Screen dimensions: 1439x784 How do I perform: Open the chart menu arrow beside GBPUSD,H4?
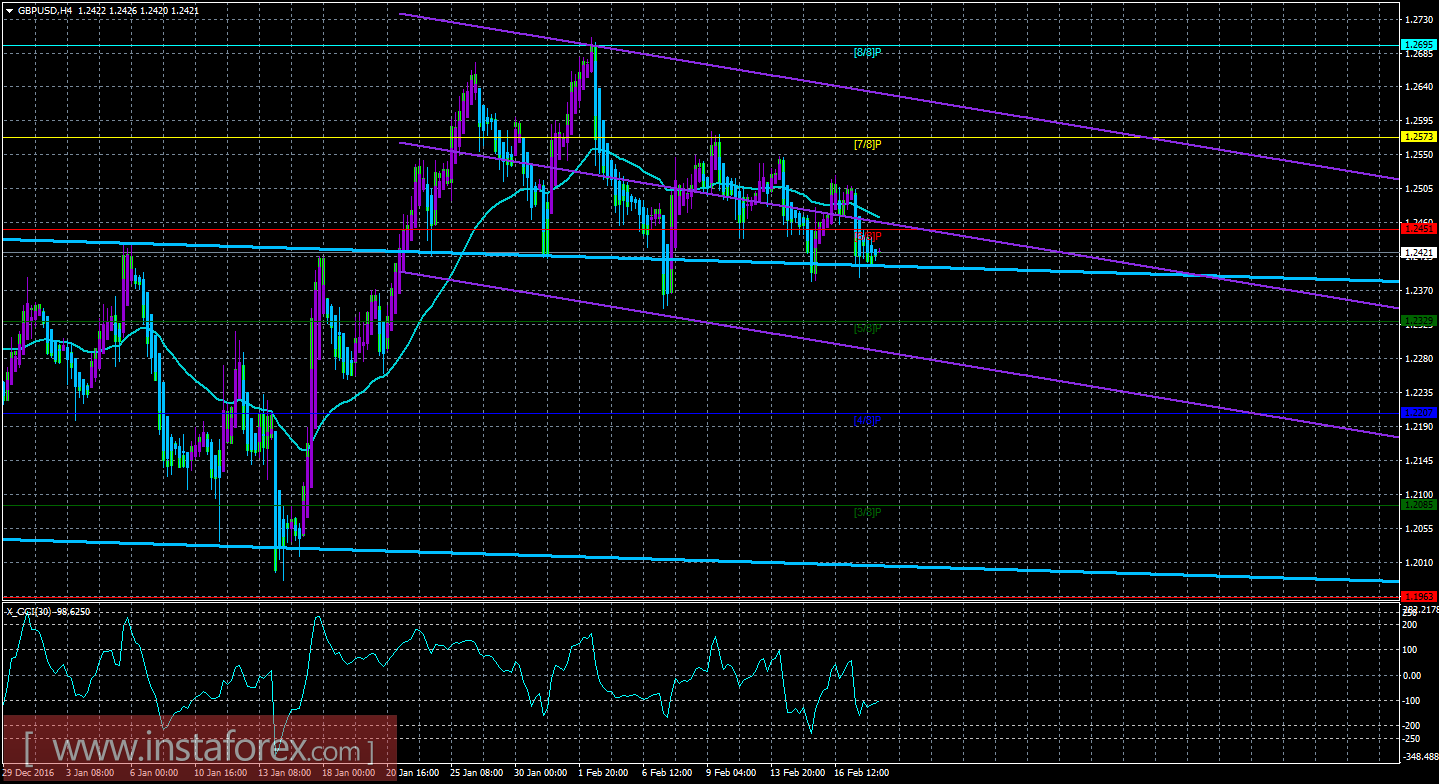click(x=9, y=9)
